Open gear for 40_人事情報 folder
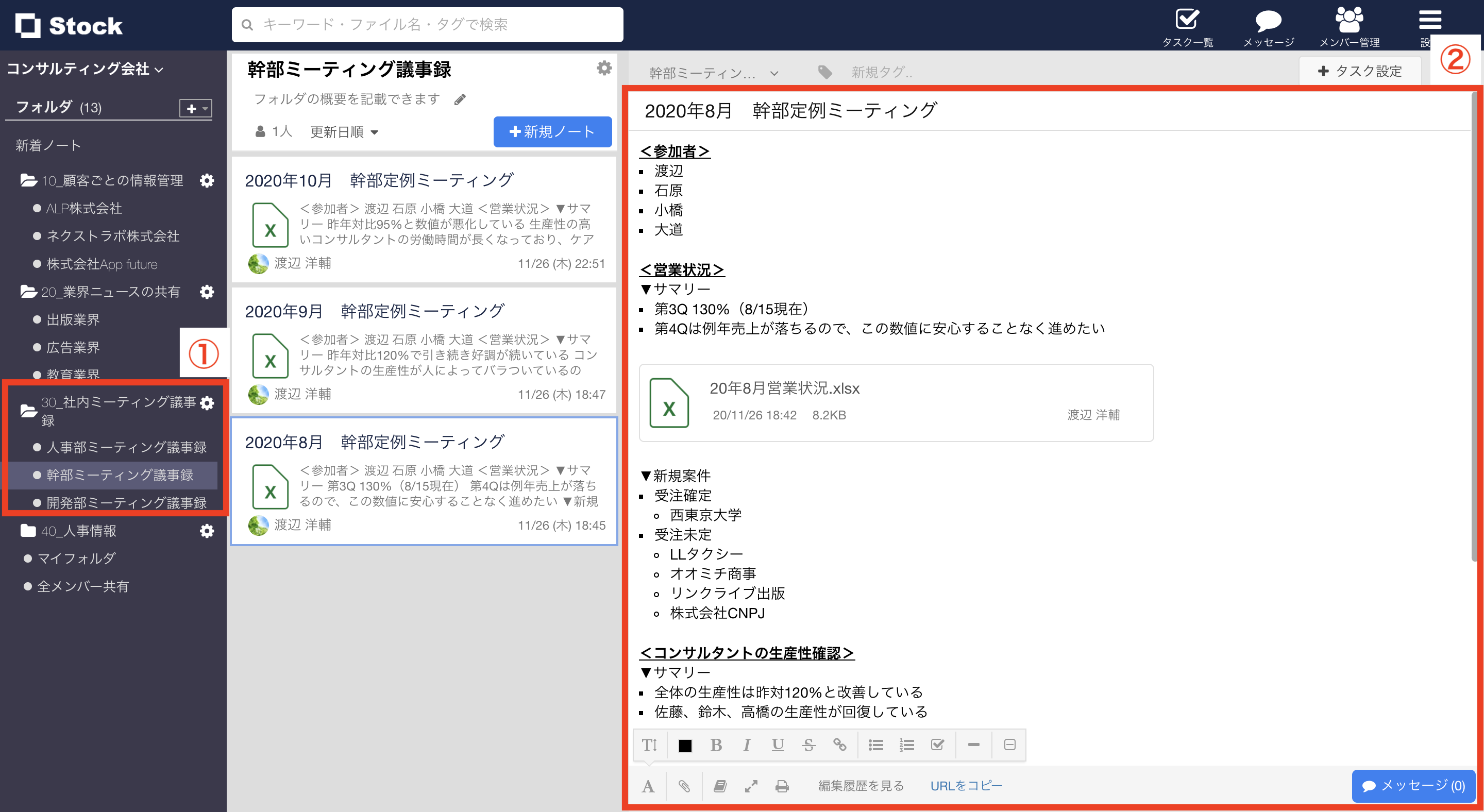1484x812 pixels. [207, 531]
